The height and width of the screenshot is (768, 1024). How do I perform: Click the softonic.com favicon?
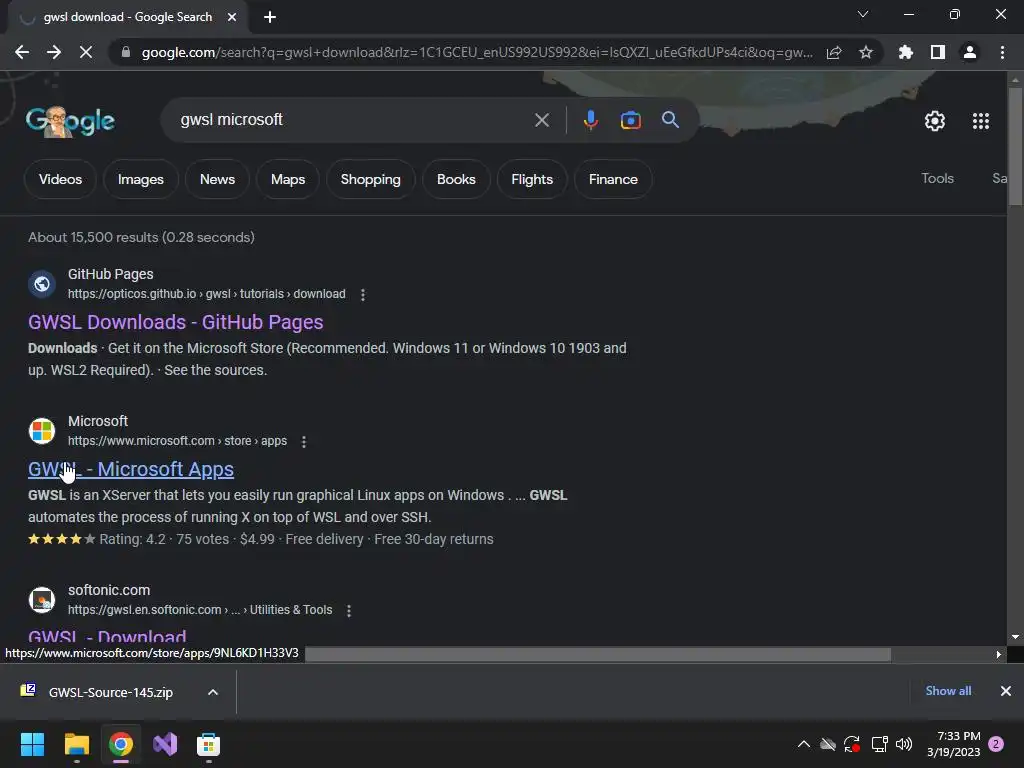pos(42,600)
